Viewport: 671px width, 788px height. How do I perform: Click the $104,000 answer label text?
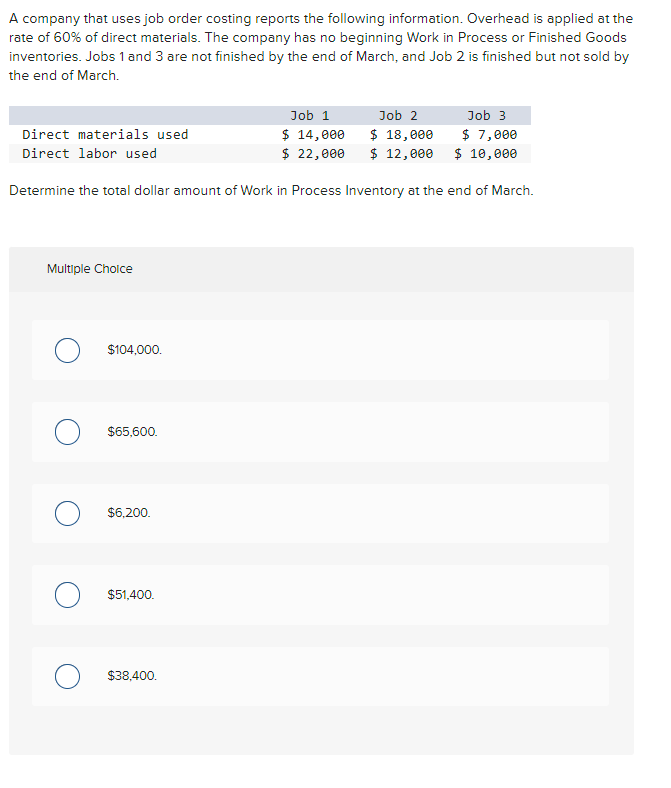click(x=135, y=350)
